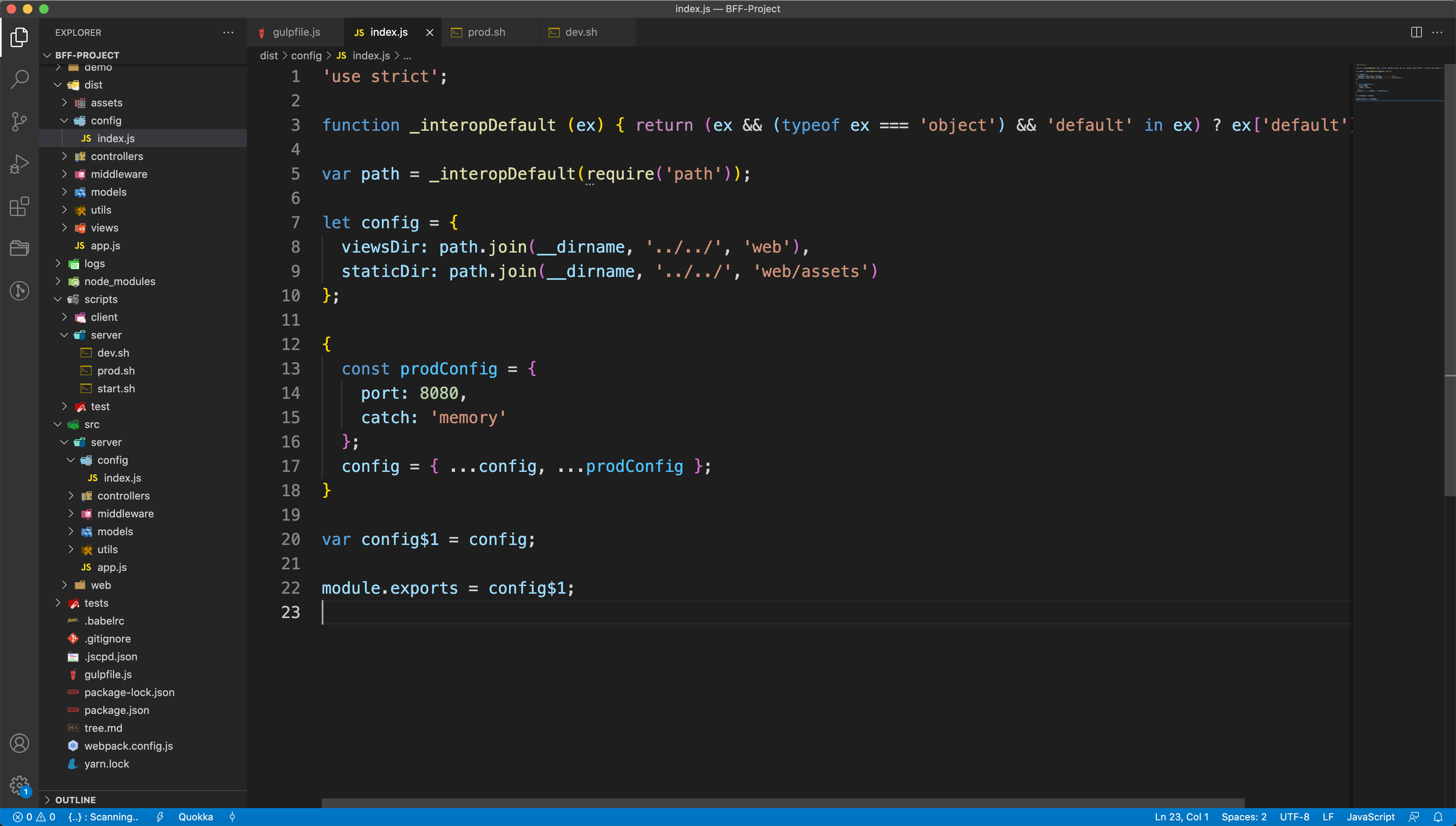The height and width of the screenshot is (826, 1456).
Task: Change end of line sequence LF
Action: point(1328,817)
